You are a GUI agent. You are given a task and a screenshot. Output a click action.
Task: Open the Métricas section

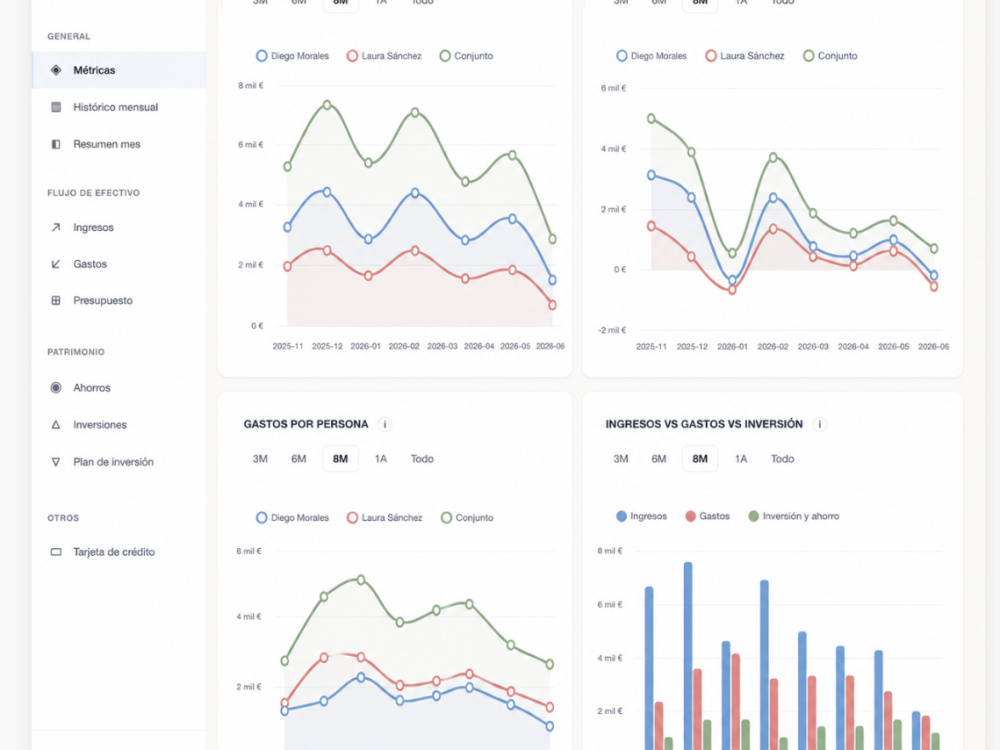(119, 70)
